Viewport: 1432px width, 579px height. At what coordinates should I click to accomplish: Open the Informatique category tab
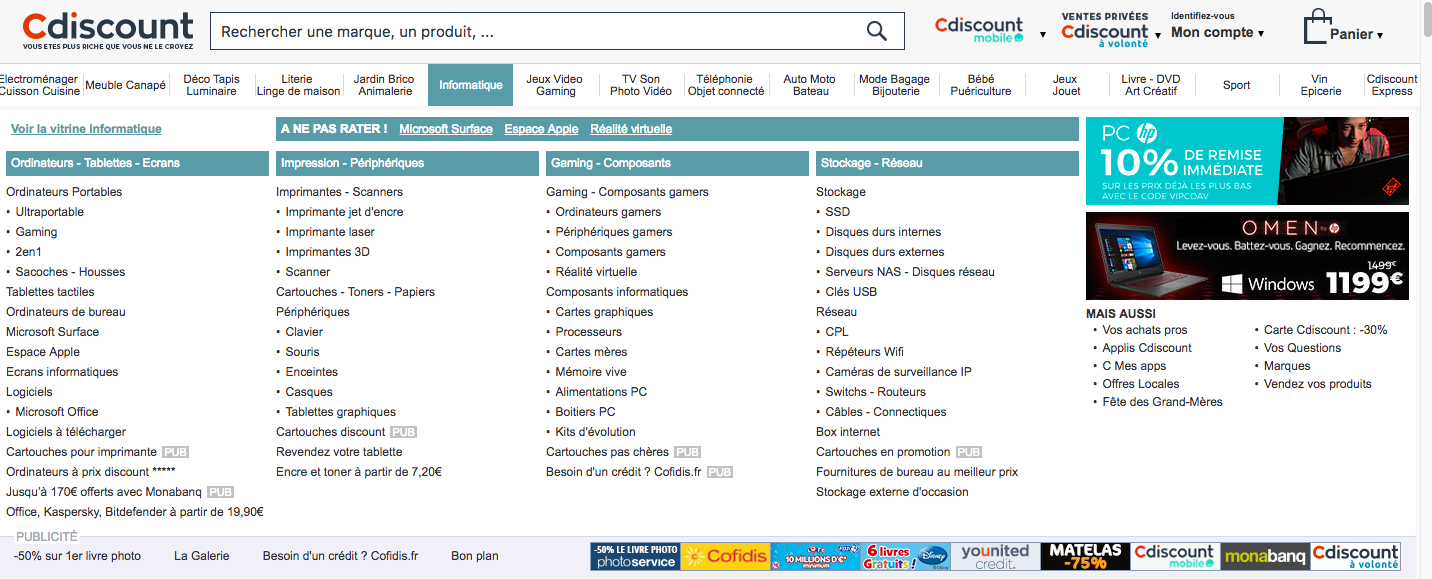coord(470,85)
